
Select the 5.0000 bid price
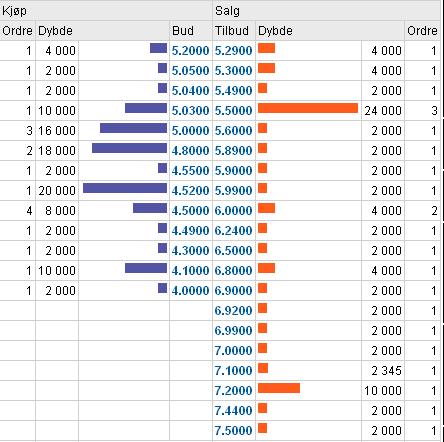[x=190, y=131]
